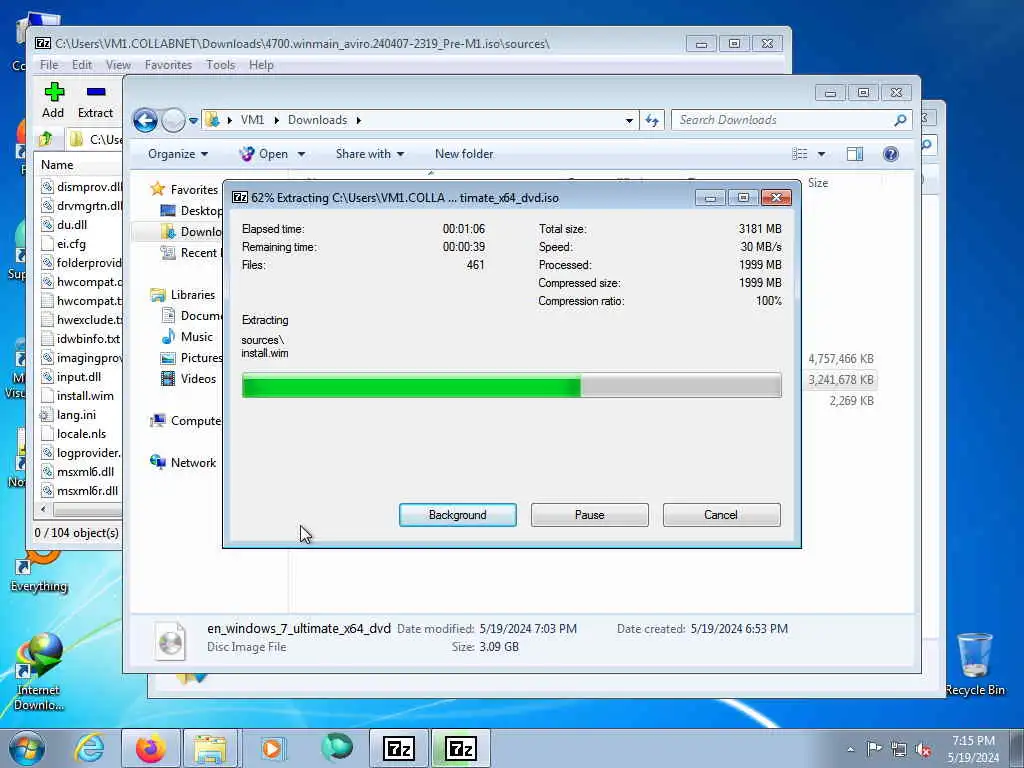Select ei.cfg in 7-Zip list
1024x768 pixels.
(x=71, y=244)
